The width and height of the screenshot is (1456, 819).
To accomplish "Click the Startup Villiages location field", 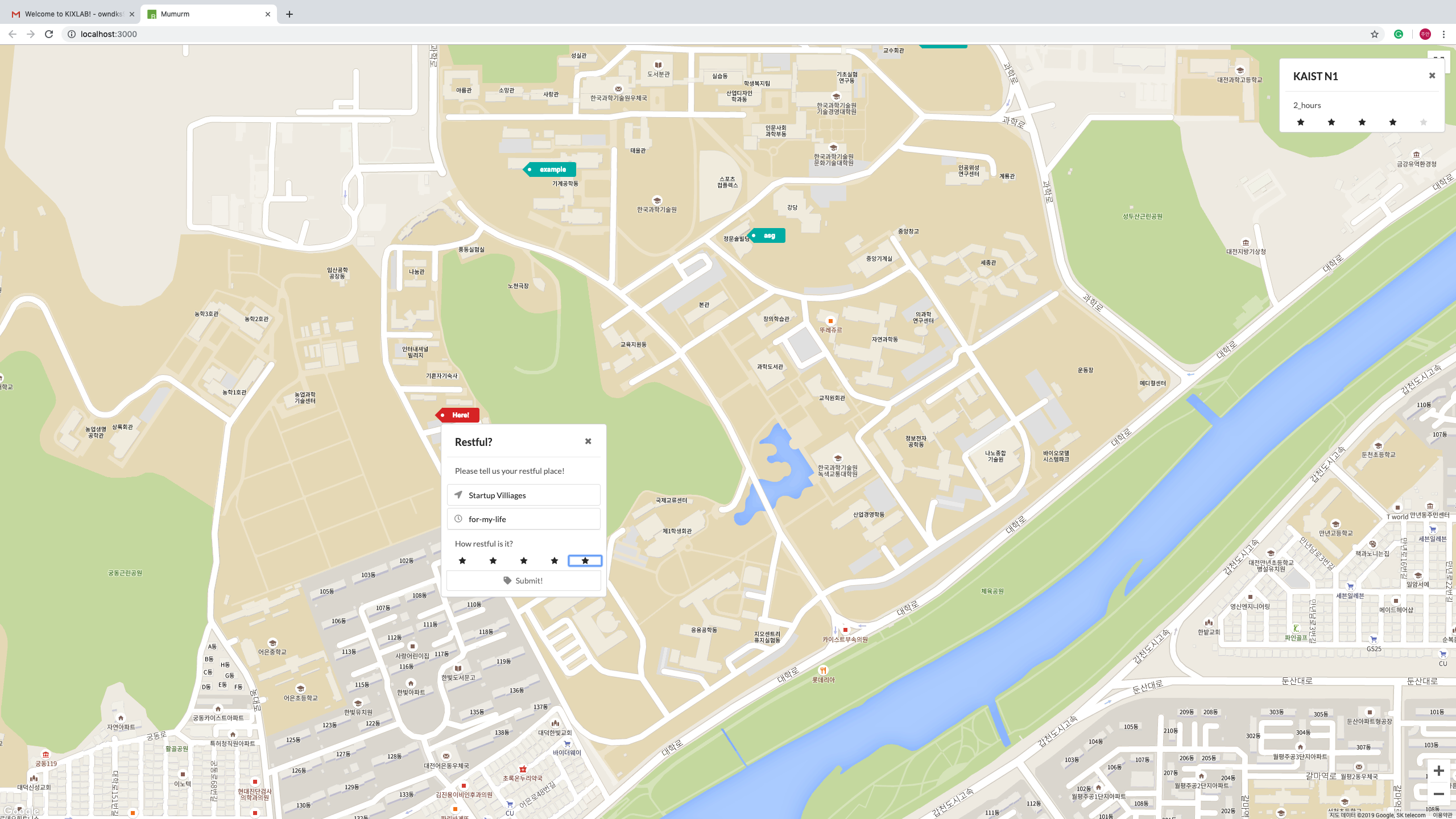I will [x=523, y=495].
